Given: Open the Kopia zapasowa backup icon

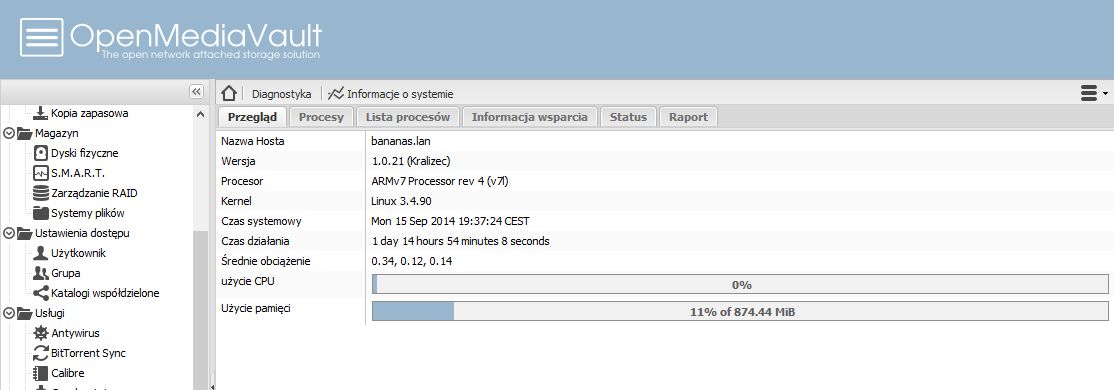Looking at the screenshot, I should pyautogui.click(x=40, y=113).
